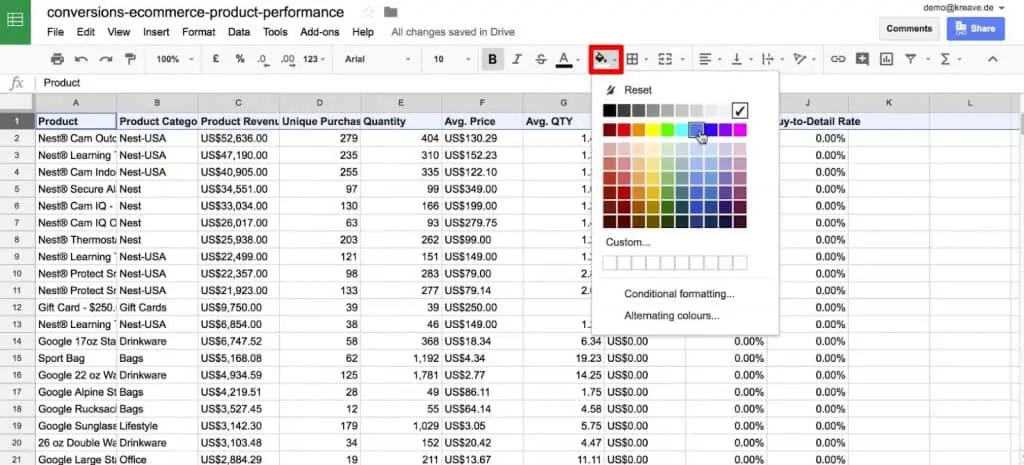Image resolution: width=1024 pixels, height=465 pixels.
Task: Click the Undo arrow
Action: point(82,59)
